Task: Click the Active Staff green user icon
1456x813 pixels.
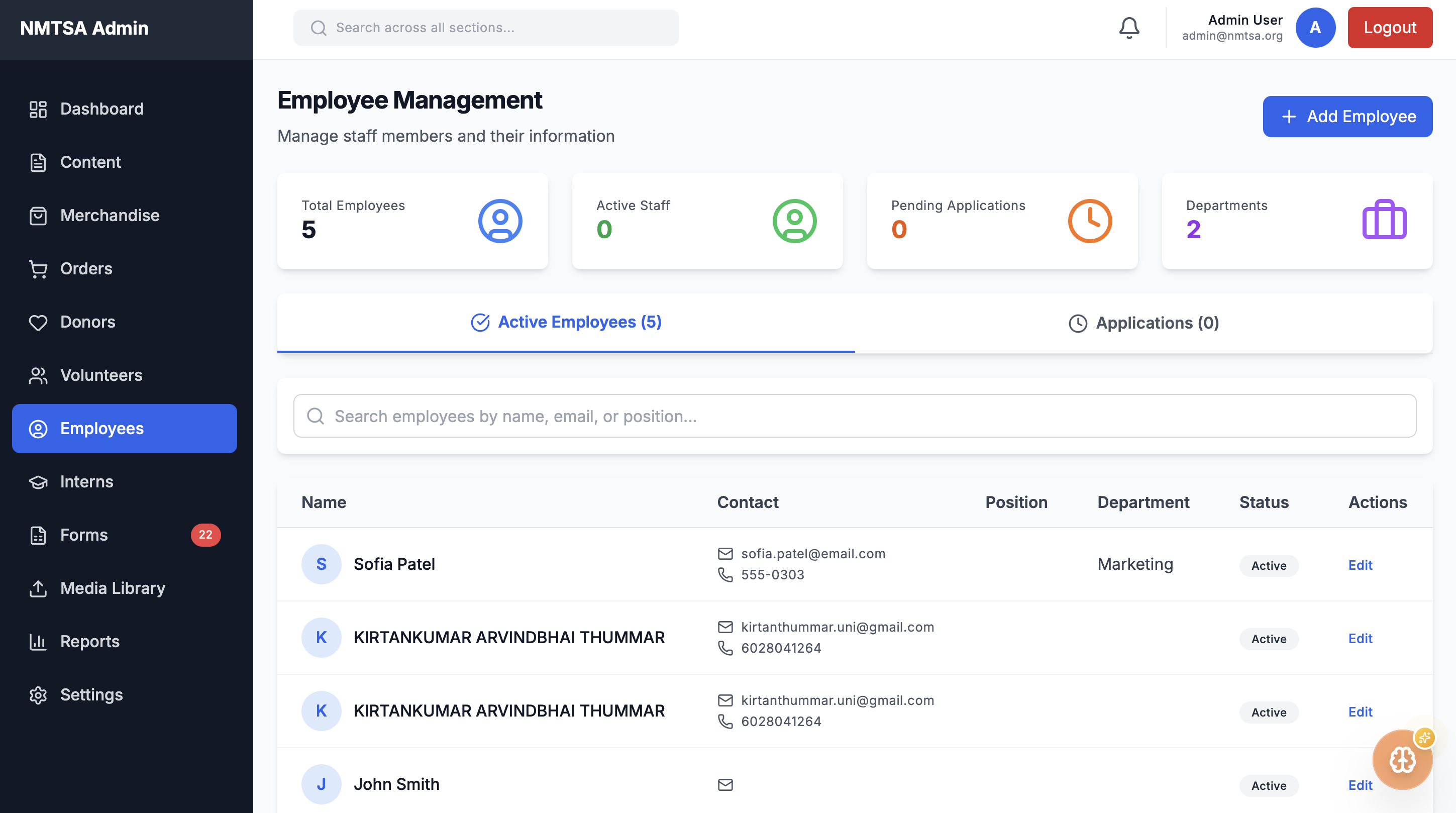Action: click(794, 221)
